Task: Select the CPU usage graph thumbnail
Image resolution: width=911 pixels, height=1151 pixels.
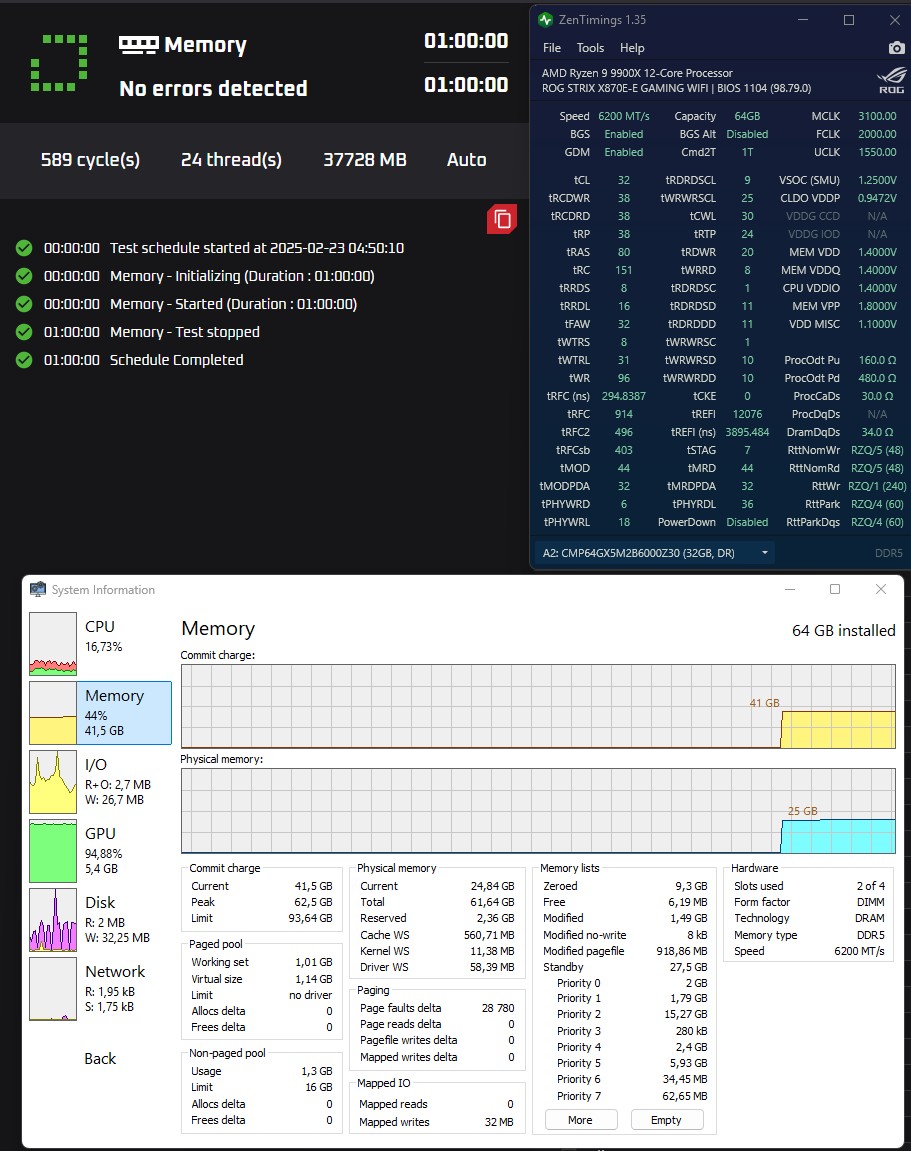Action: point(53,644)
